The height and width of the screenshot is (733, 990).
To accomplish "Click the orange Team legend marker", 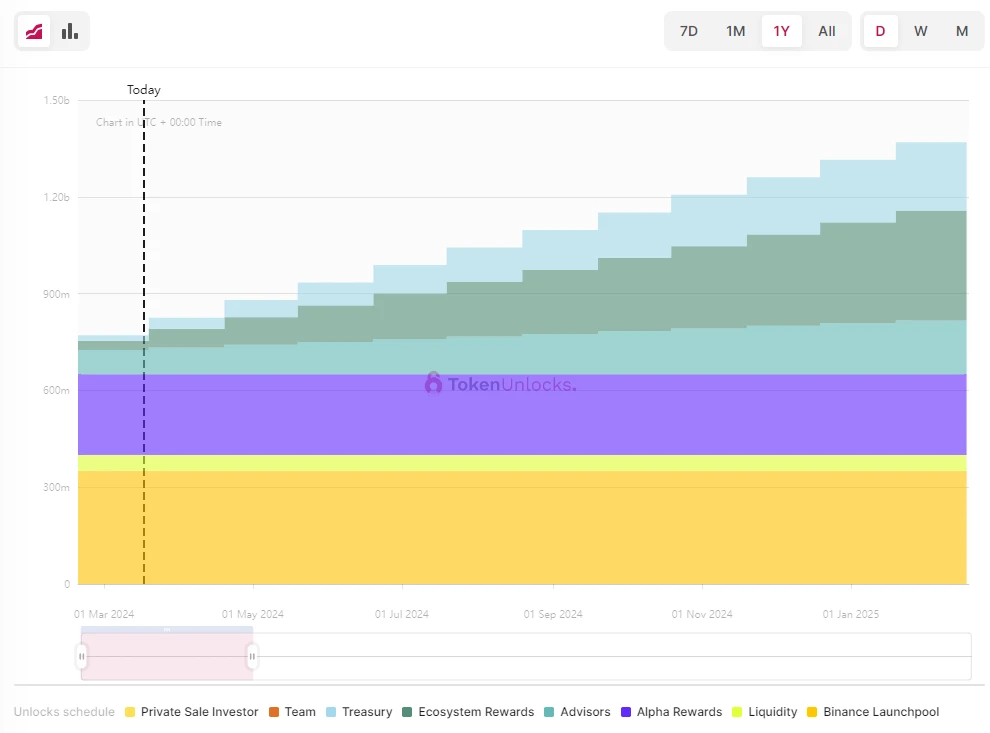I will pyautogui.click(x=273, y=712).
